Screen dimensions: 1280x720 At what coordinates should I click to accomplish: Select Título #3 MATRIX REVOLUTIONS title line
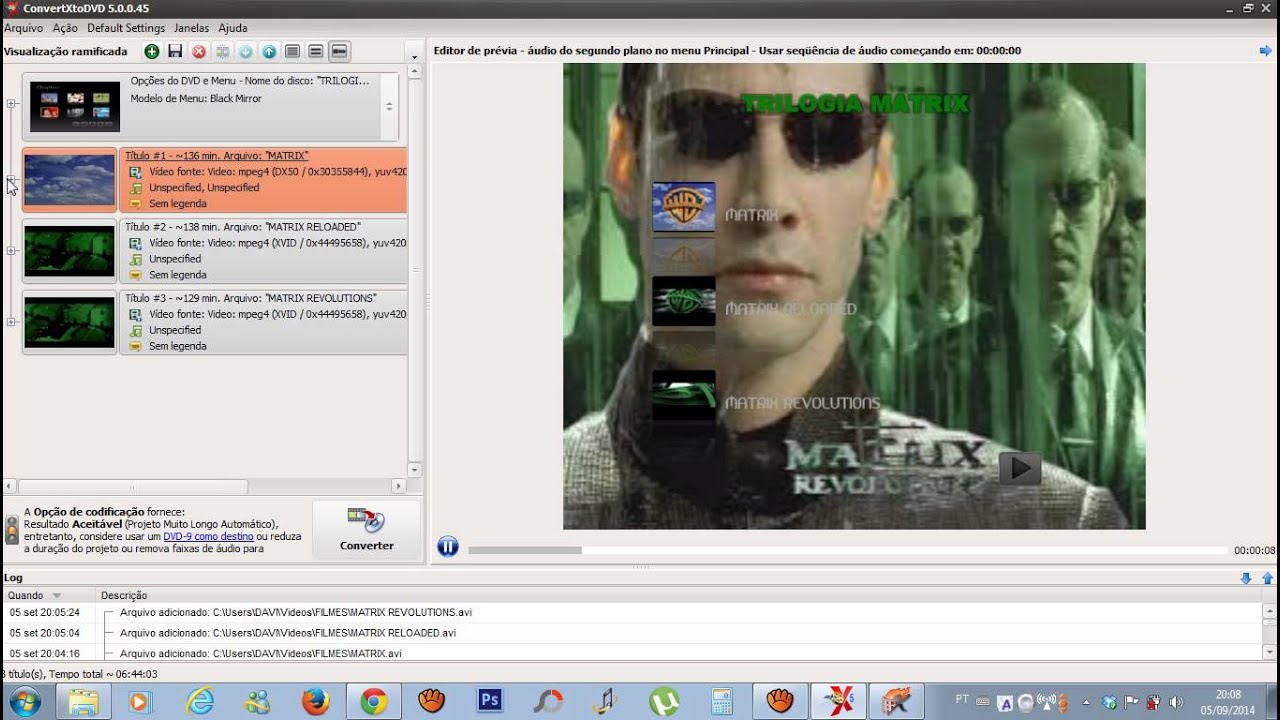pyautogui.click(x=251, y=298)
